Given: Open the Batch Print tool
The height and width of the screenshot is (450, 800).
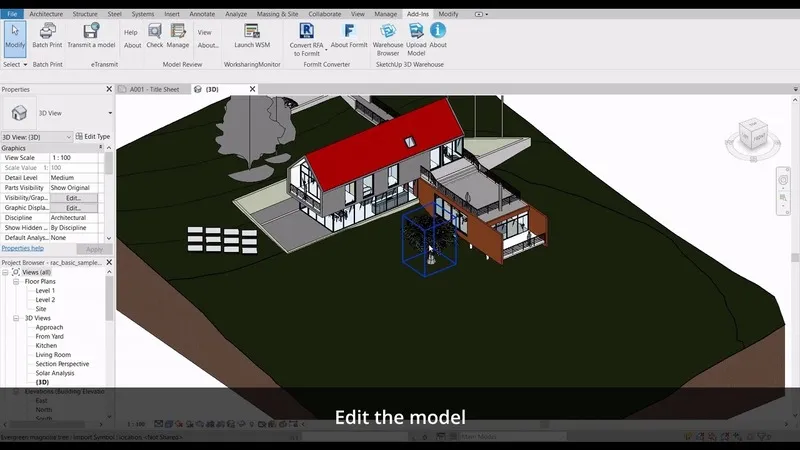Looking at the screenshot, I should pyautogui.click(x=47, y=36).
